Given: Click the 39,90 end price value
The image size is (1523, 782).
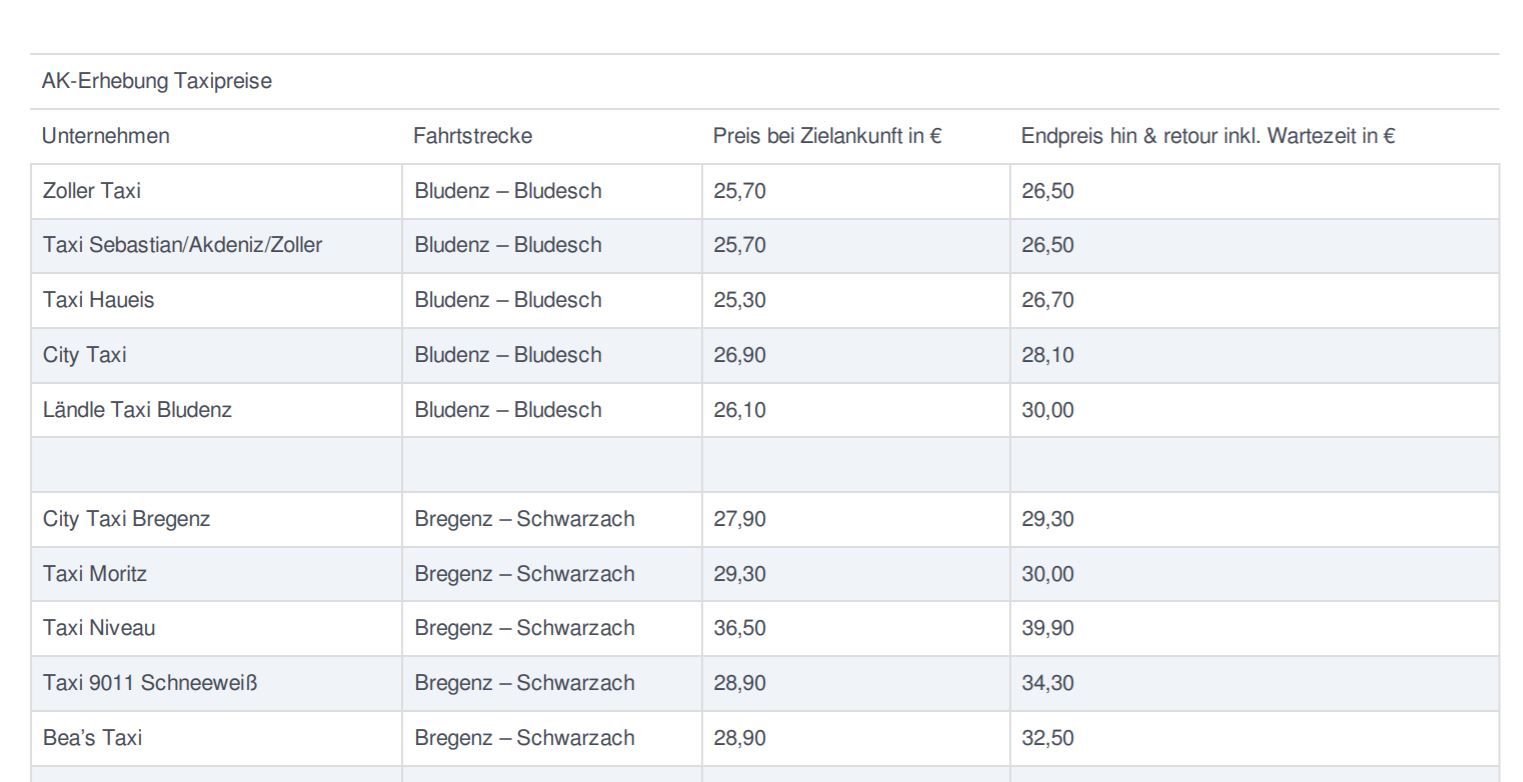Looking at the screenshot, I should coord(1047,628).
